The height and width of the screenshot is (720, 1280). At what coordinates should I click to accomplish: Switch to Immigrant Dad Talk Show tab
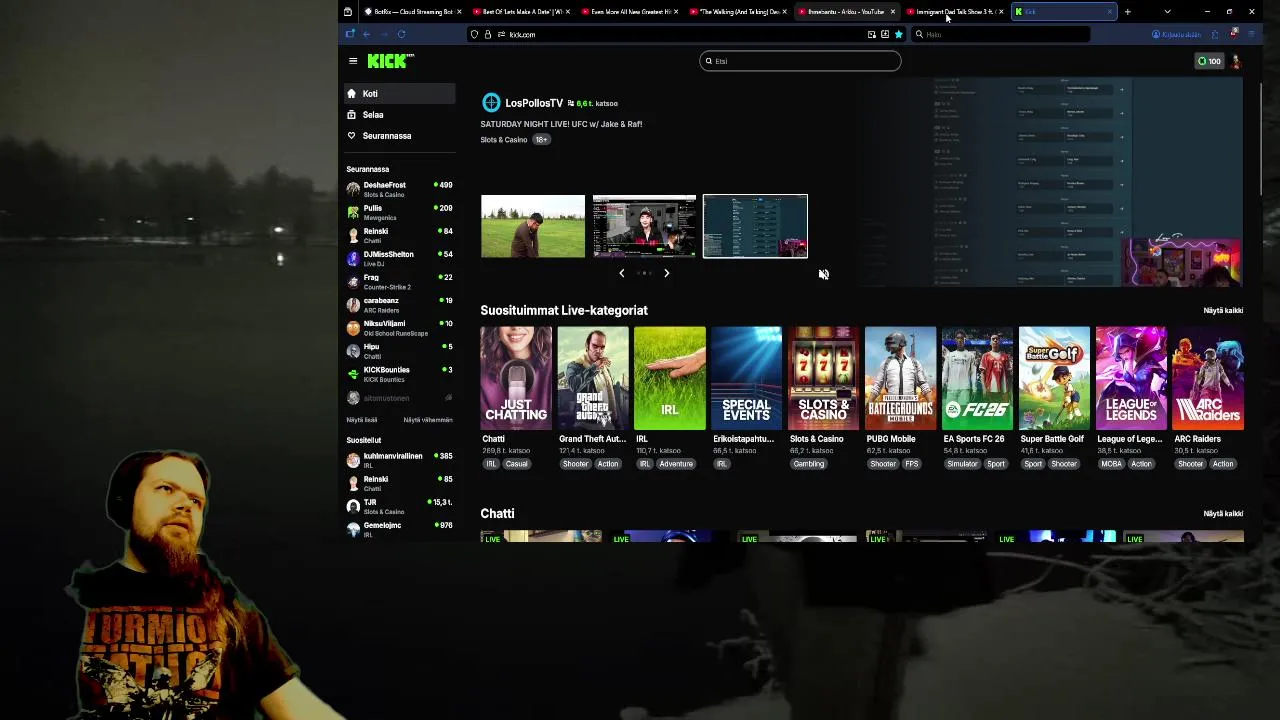[955, 12]
